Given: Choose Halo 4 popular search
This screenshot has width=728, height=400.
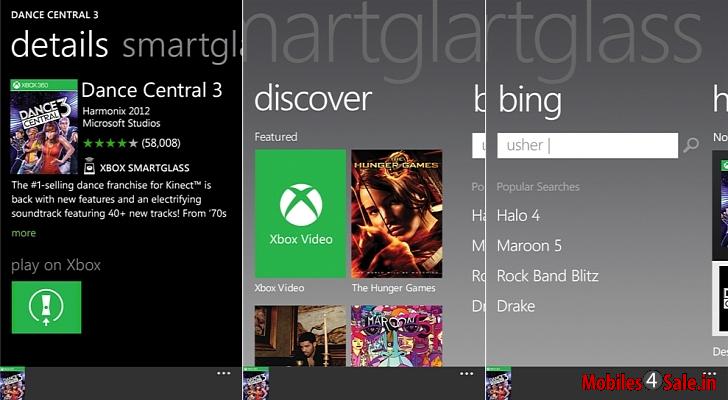Looking at the screenshot, I should (x=518, y=216).
